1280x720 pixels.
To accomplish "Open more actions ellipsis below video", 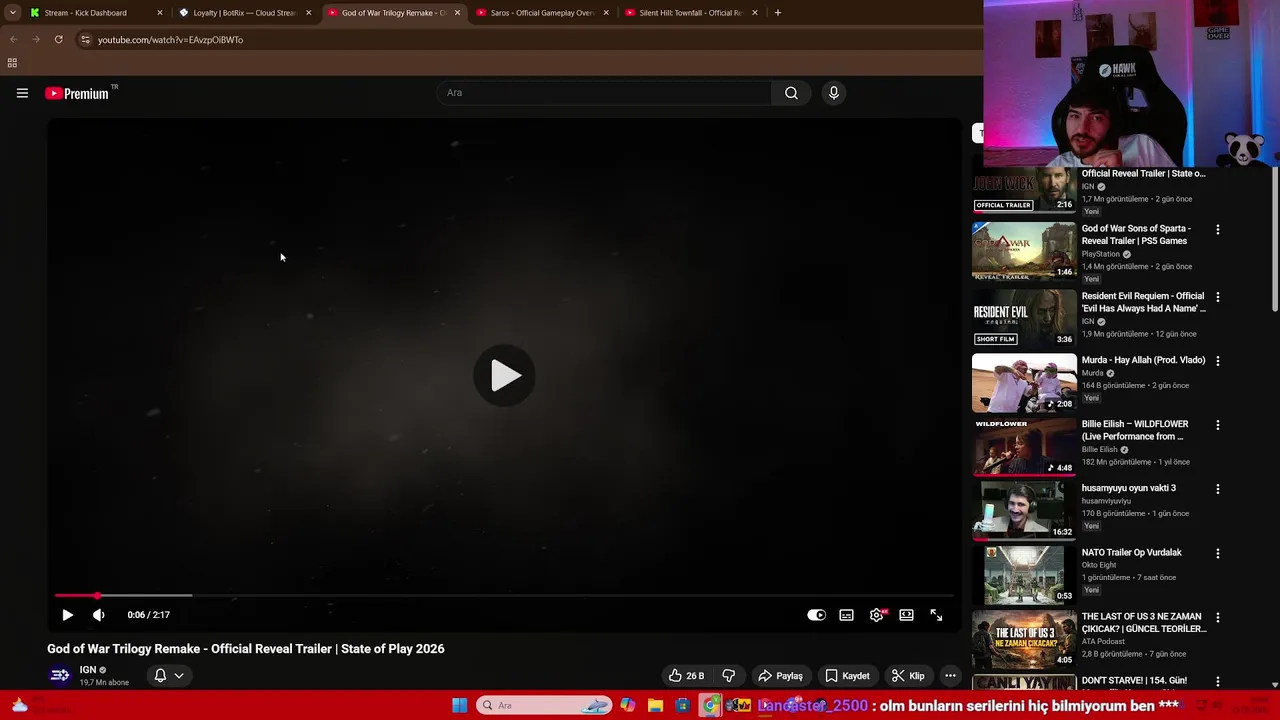I will click(x=950, y=676).
